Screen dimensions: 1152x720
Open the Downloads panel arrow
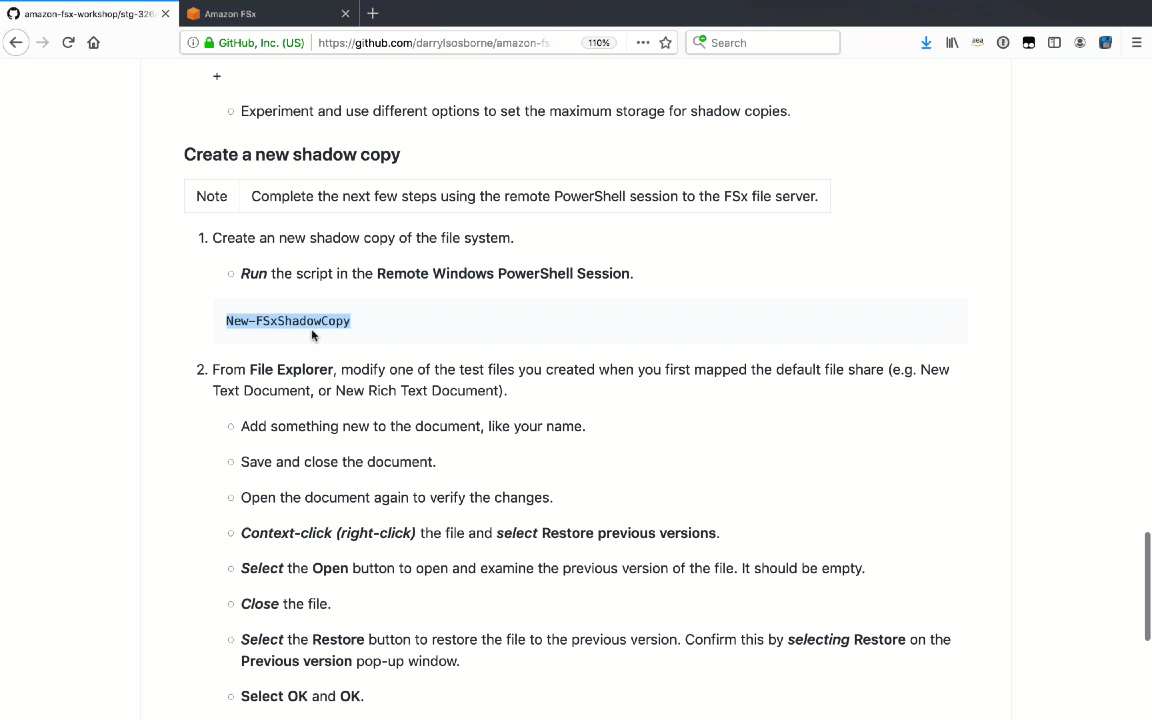[926, 43]
